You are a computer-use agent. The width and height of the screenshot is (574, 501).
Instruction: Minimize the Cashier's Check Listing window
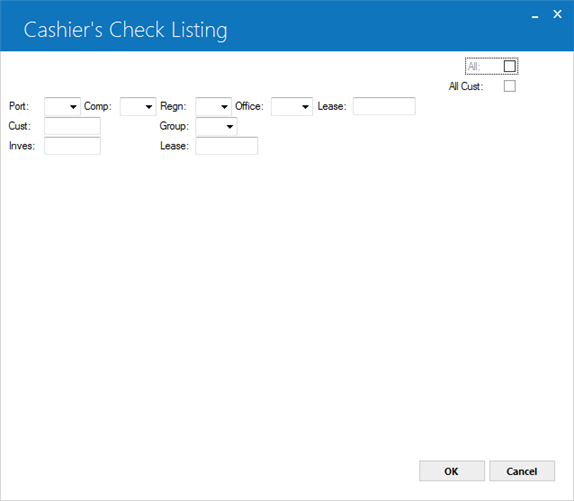point(535,15)
